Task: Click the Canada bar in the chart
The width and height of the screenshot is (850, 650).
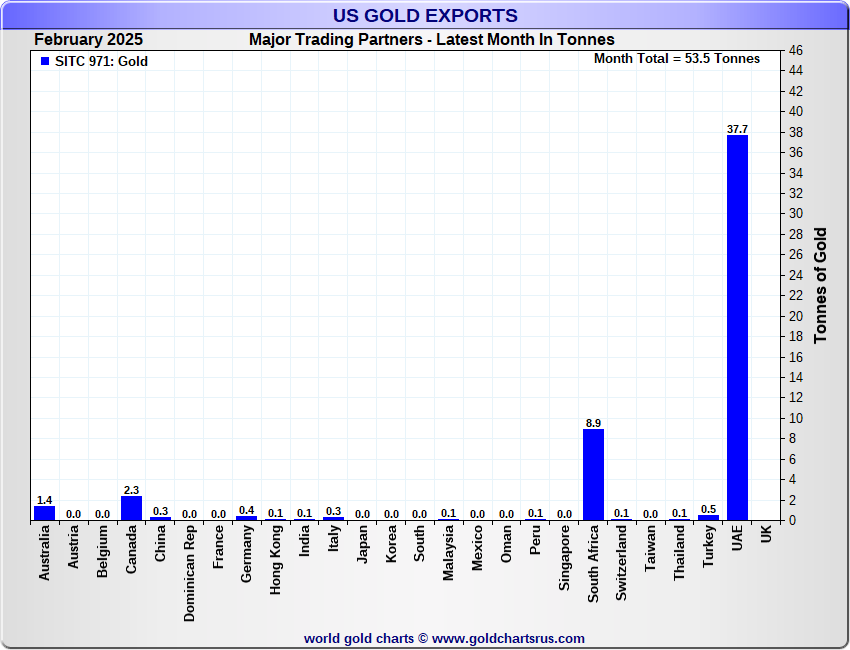Action: tap(132, 508)
